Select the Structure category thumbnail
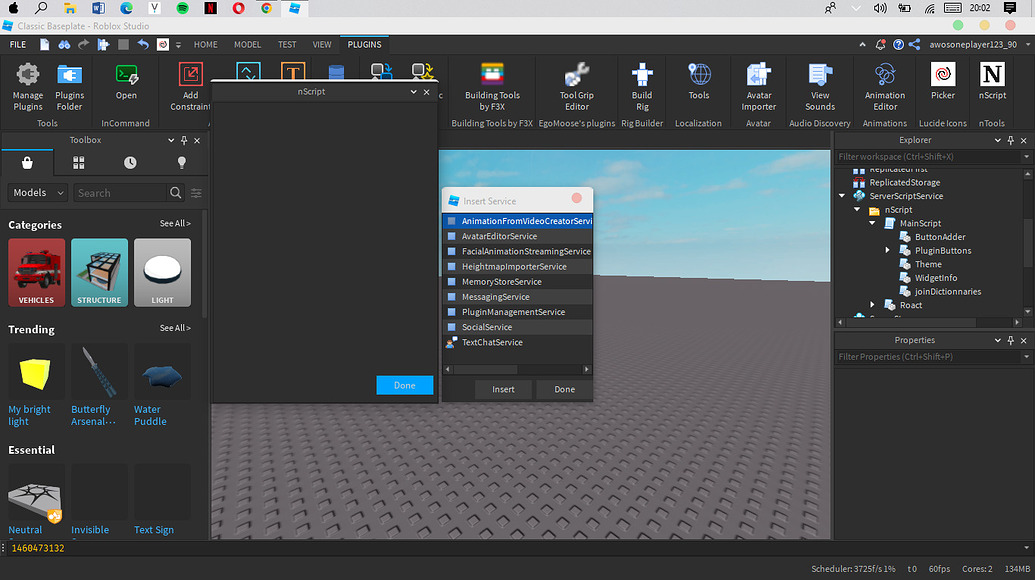Screen dimensions: 1035x580 [99, 273]
